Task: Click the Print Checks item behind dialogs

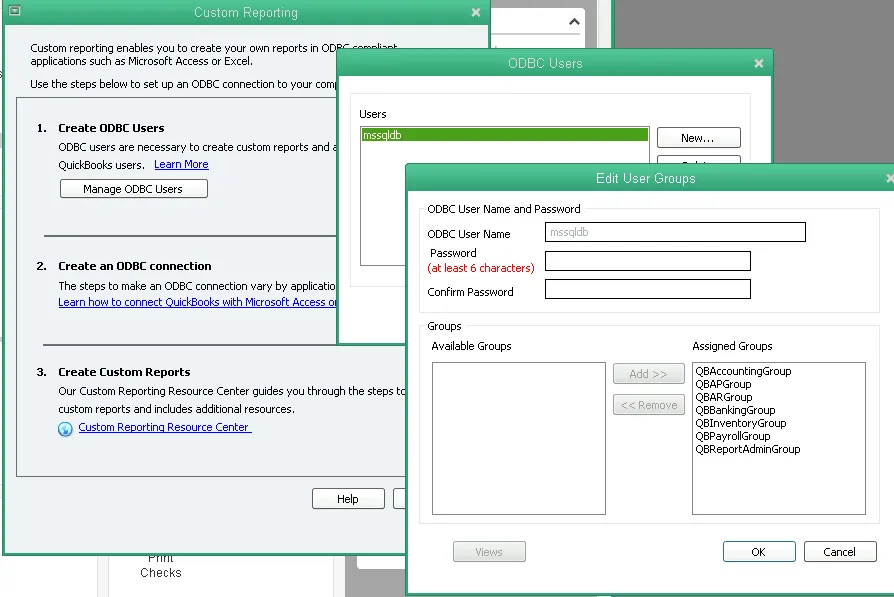Action: 161,566
